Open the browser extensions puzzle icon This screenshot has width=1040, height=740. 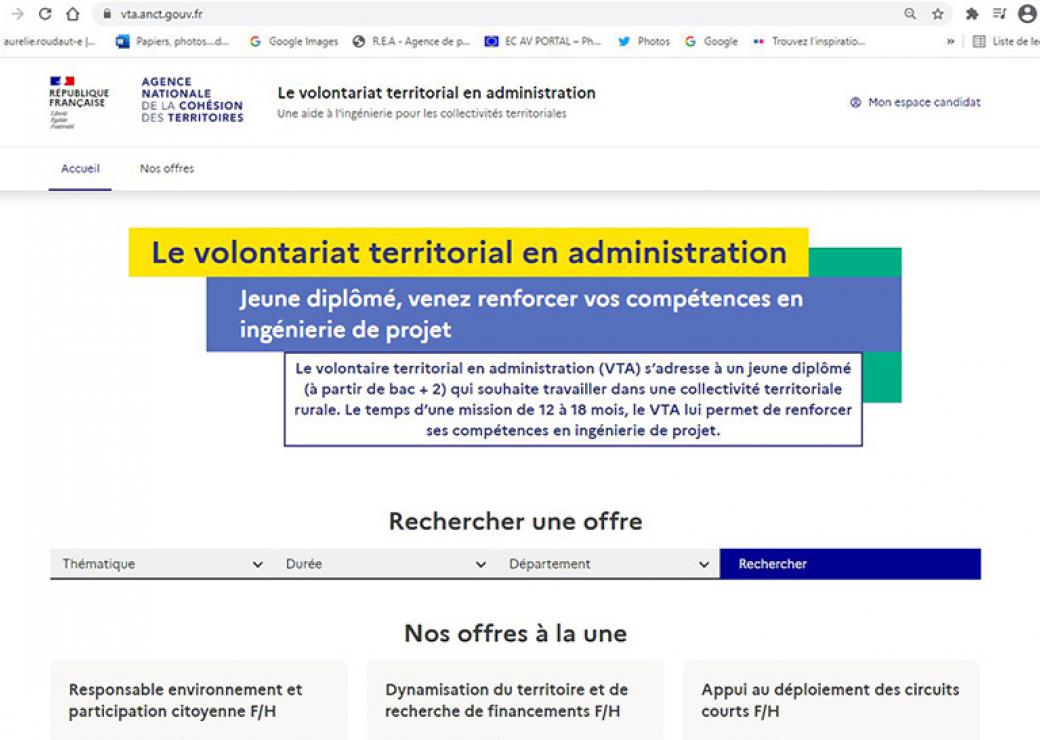[x=972, y=14]
